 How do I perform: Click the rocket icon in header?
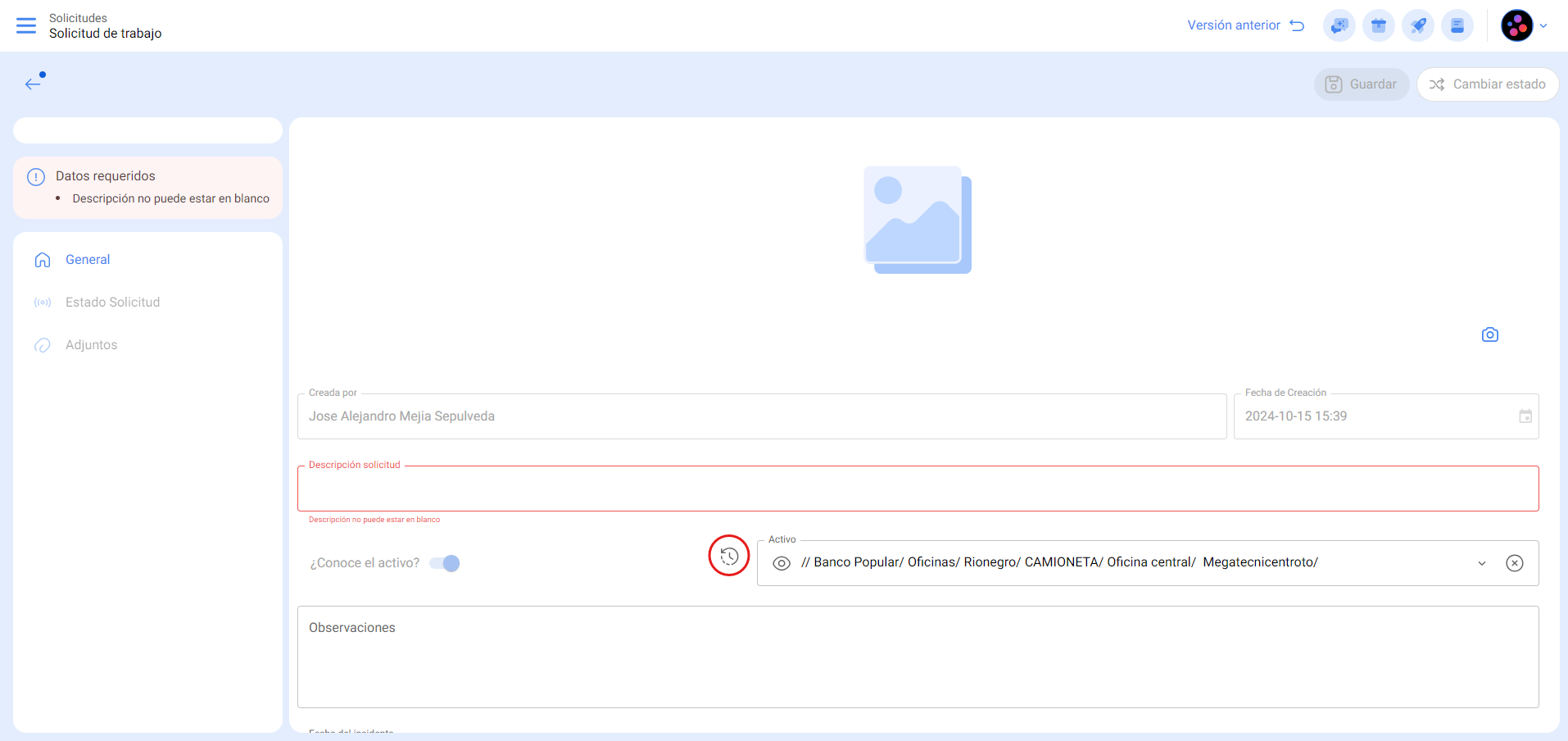click(1417, 25)
